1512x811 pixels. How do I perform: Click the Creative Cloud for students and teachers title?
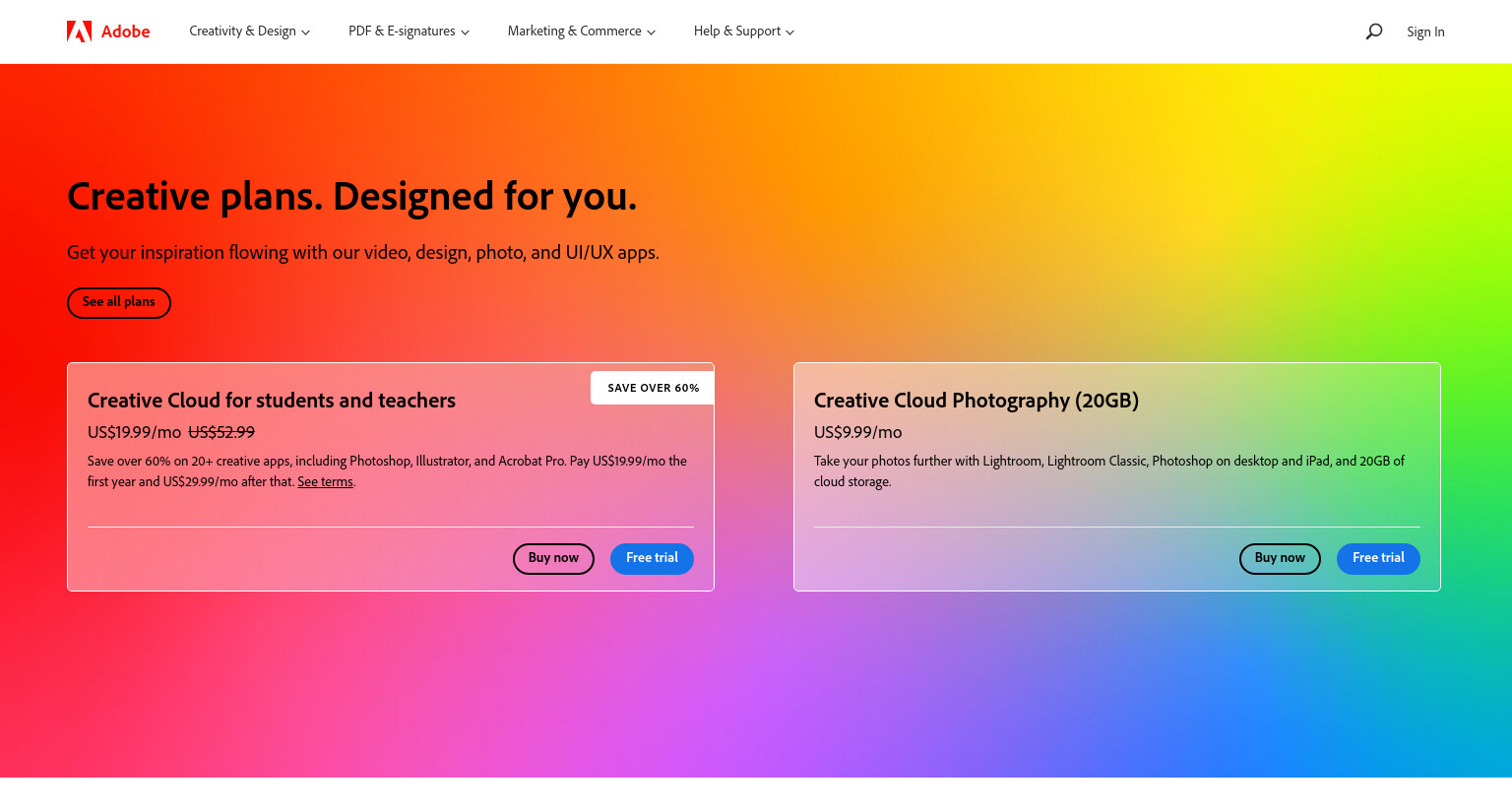pyautogui.click(x=272, y=401)
